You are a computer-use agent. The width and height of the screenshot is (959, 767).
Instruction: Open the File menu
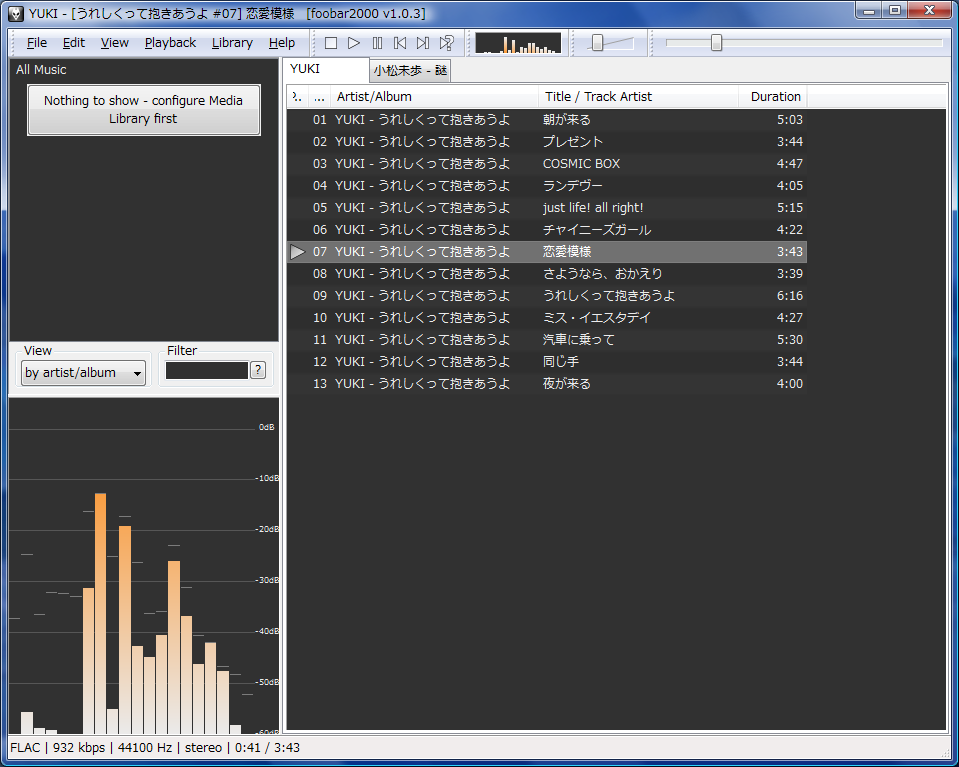coord(37,43)
